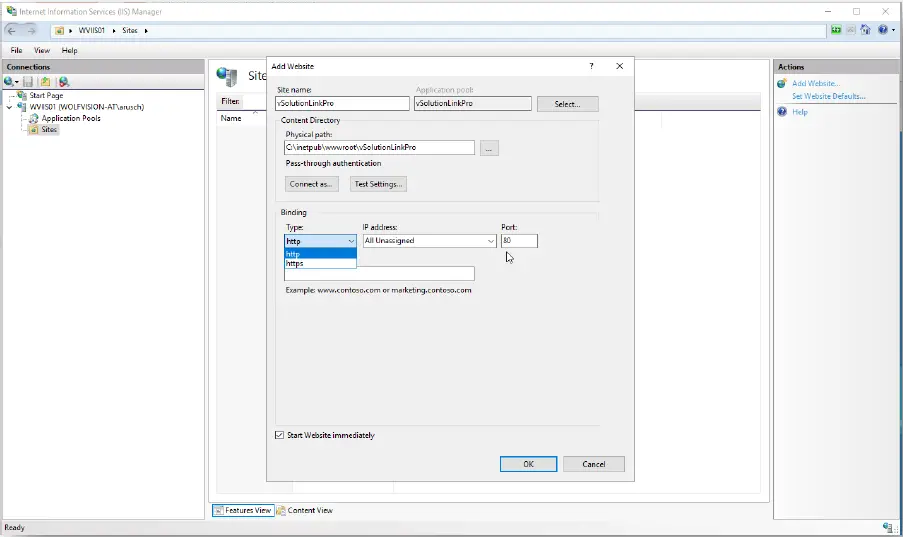Click the Back navigation arrow
This screenshot has height=537, width=903.
click(13, 30)
